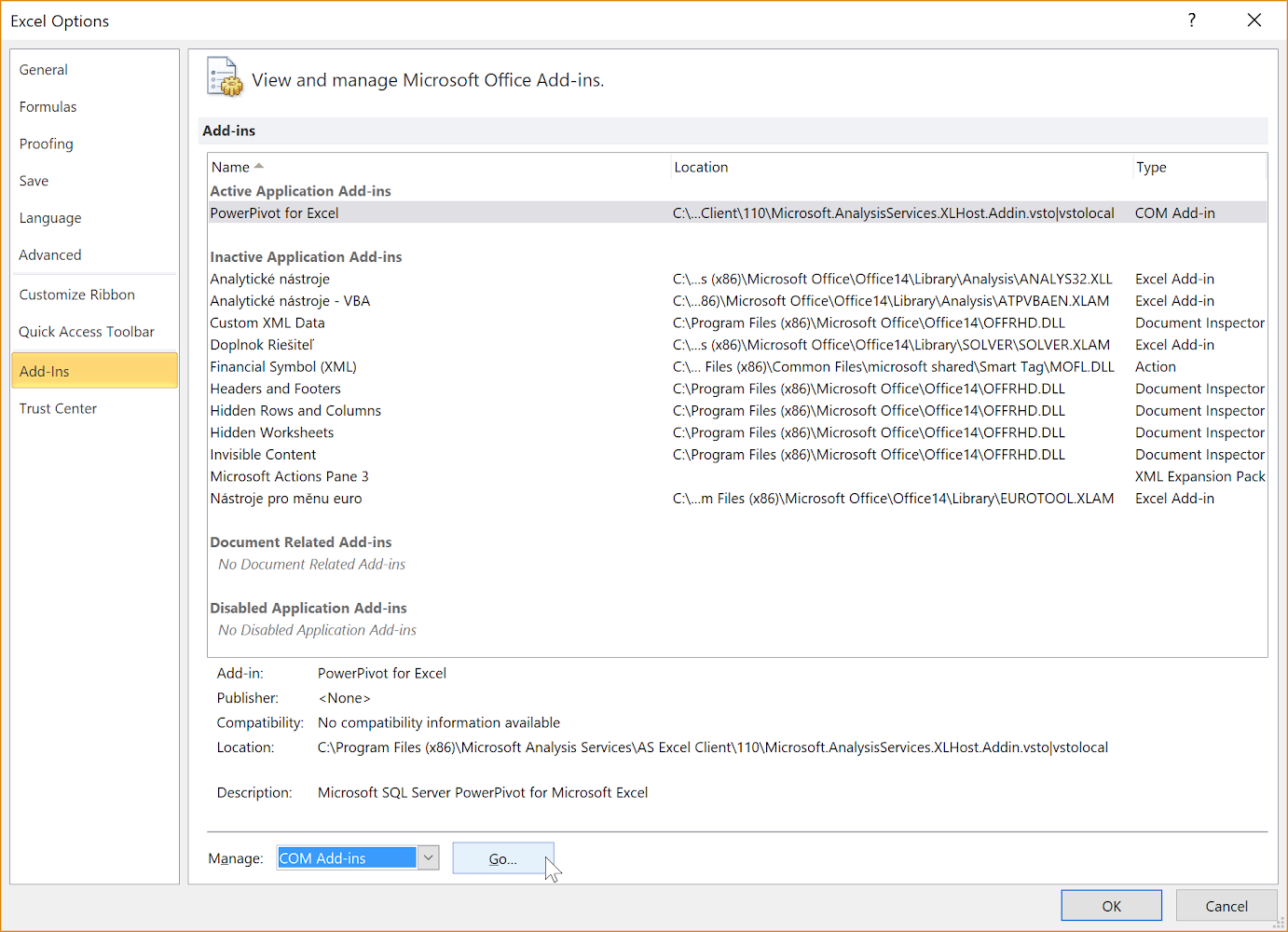Select the Invisible Content row

tap(737, 455)
